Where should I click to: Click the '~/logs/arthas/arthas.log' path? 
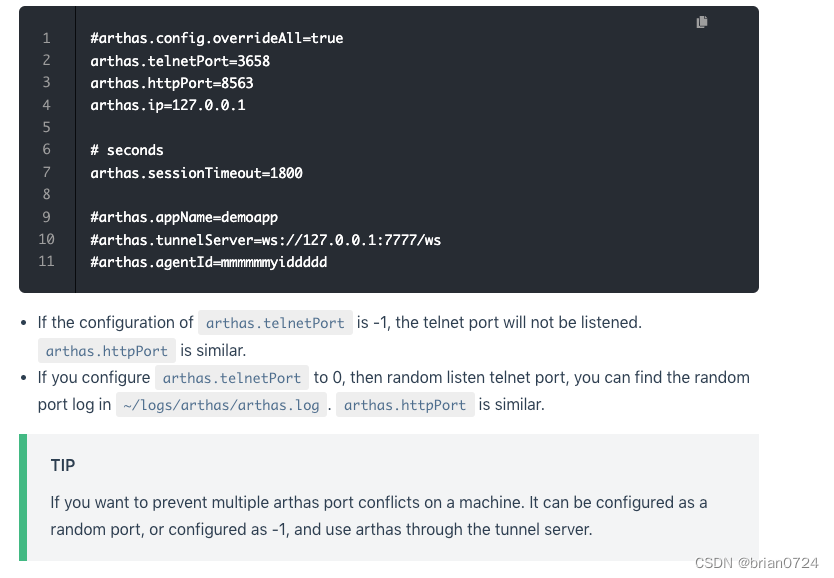(x=221, y=405)
